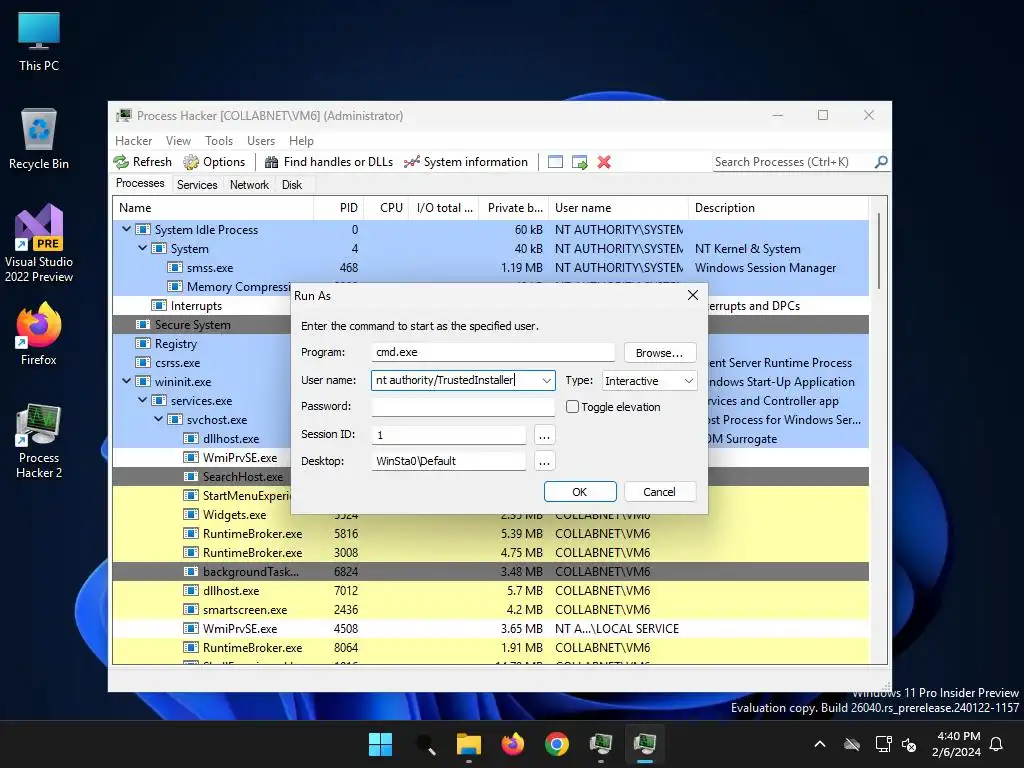Launch Firefox desktop shortcut

[x=39, y=334]
